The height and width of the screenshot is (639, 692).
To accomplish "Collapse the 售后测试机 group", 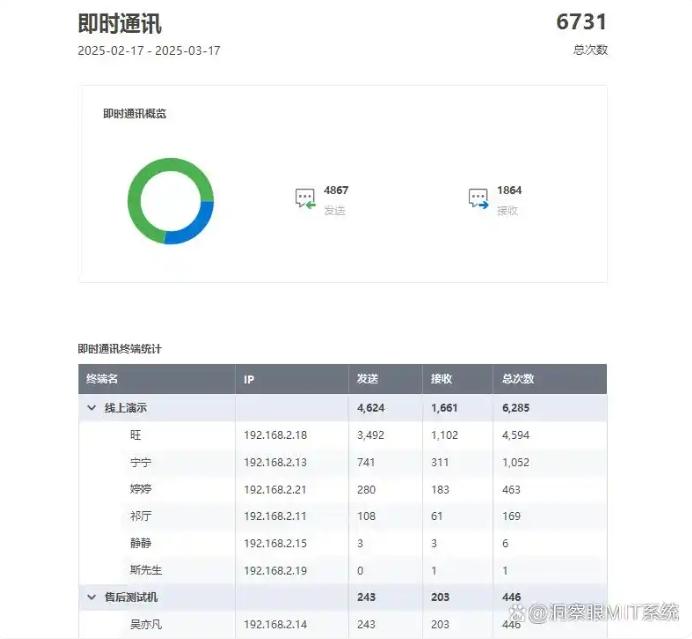I will tap(92, 597).
